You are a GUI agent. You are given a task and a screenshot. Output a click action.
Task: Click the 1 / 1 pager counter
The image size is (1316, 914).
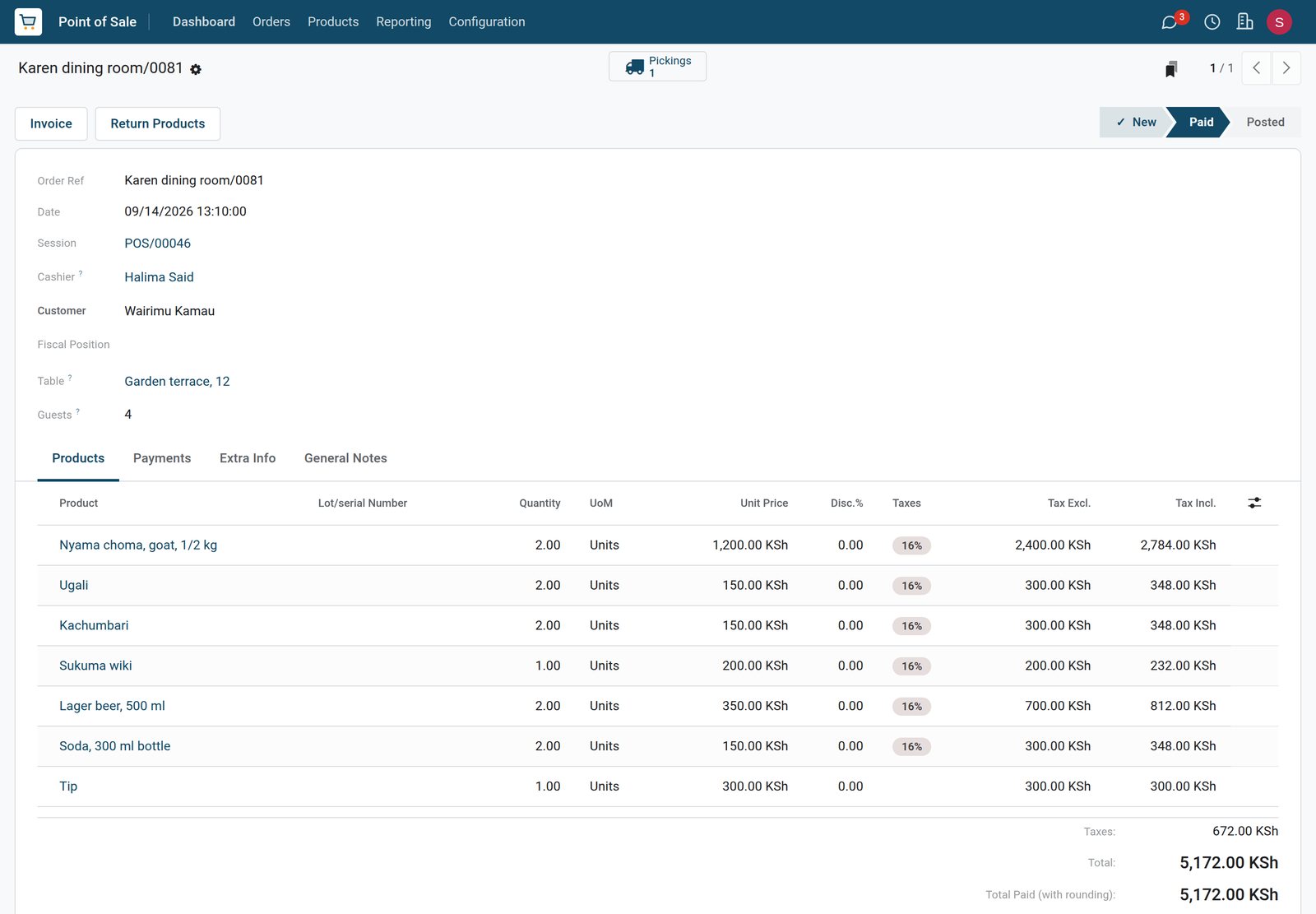1221,68
